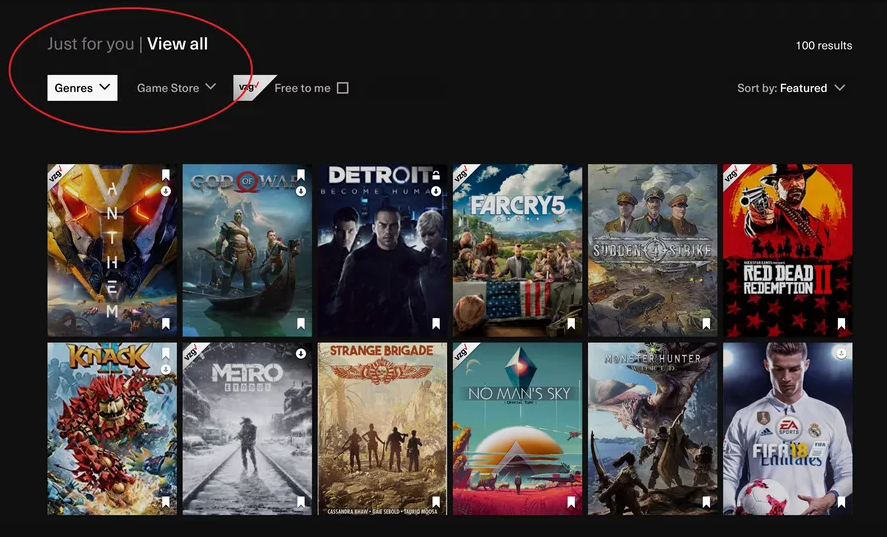Open the Genres dropdown
The height and width of the screenshot is (537, 887).
click(82, 88)
